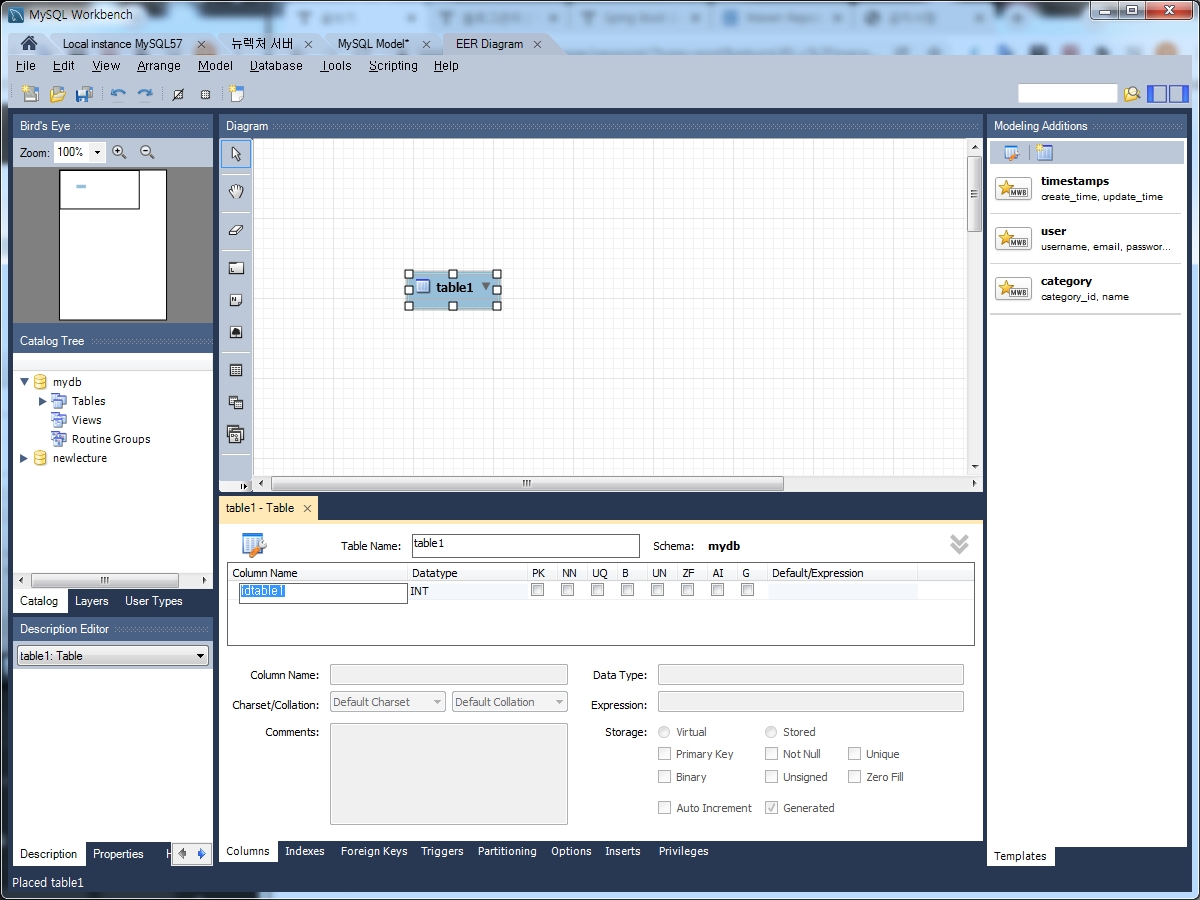Viewport: 1200px width, 900px height.
Task: Select the Stored storage radio button
Action: click(772, 732)
